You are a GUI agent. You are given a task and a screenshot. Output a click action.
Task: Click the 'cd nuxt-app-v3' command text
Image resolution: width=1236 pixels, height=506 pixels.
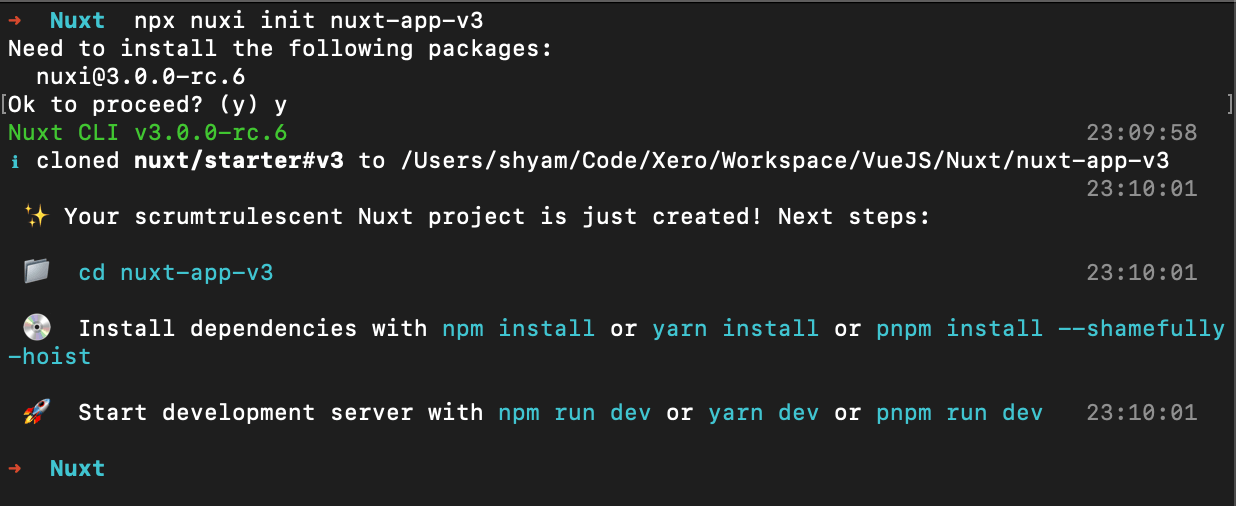pyautogui.click(x=176, y=272)
